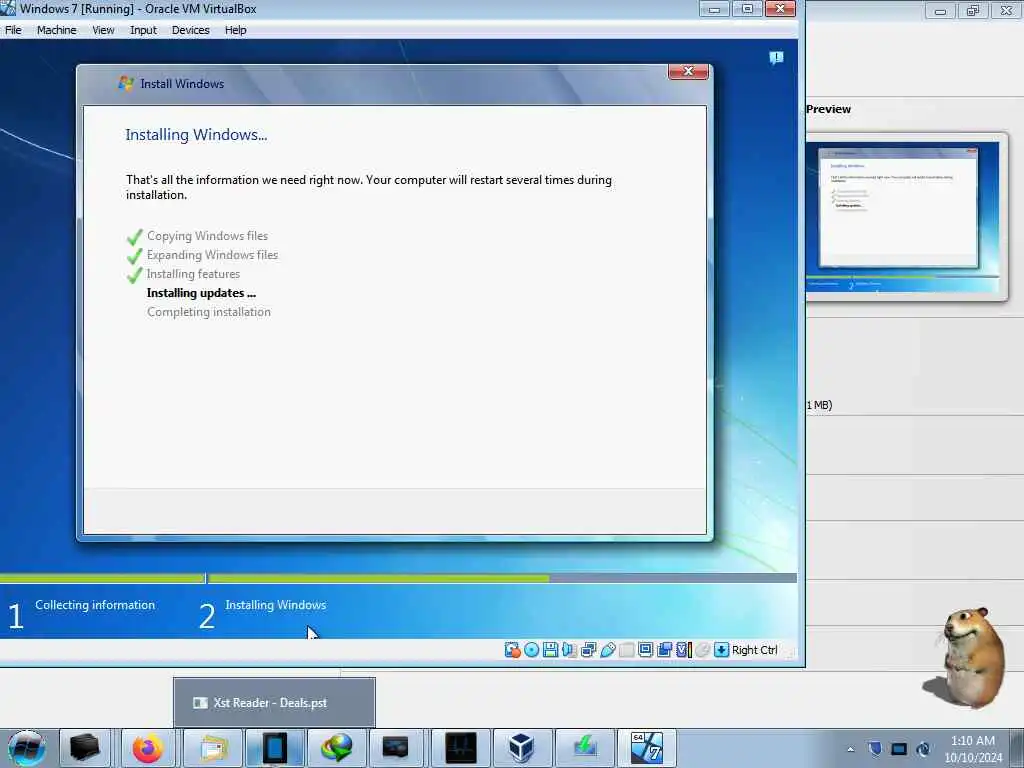Viewport: 1024px width, 768px height.
Task: Open the Help menu
Action: pos(235,30)
